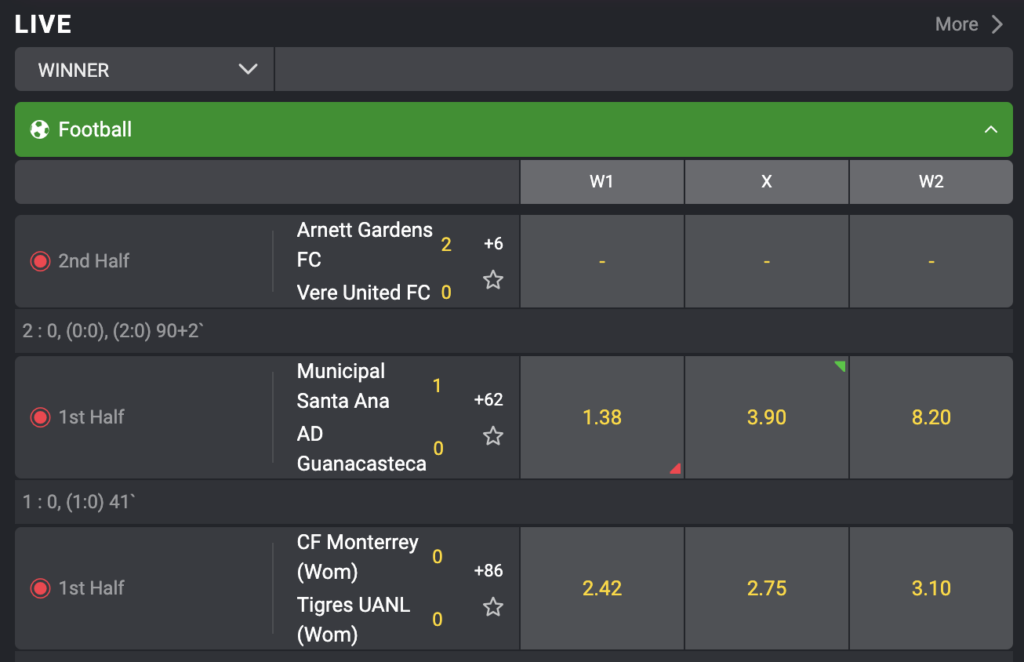Click the live indicator beside the 2nd Half match
The width and height of the screenshot is (1024, 662).
tap(40, 261)
